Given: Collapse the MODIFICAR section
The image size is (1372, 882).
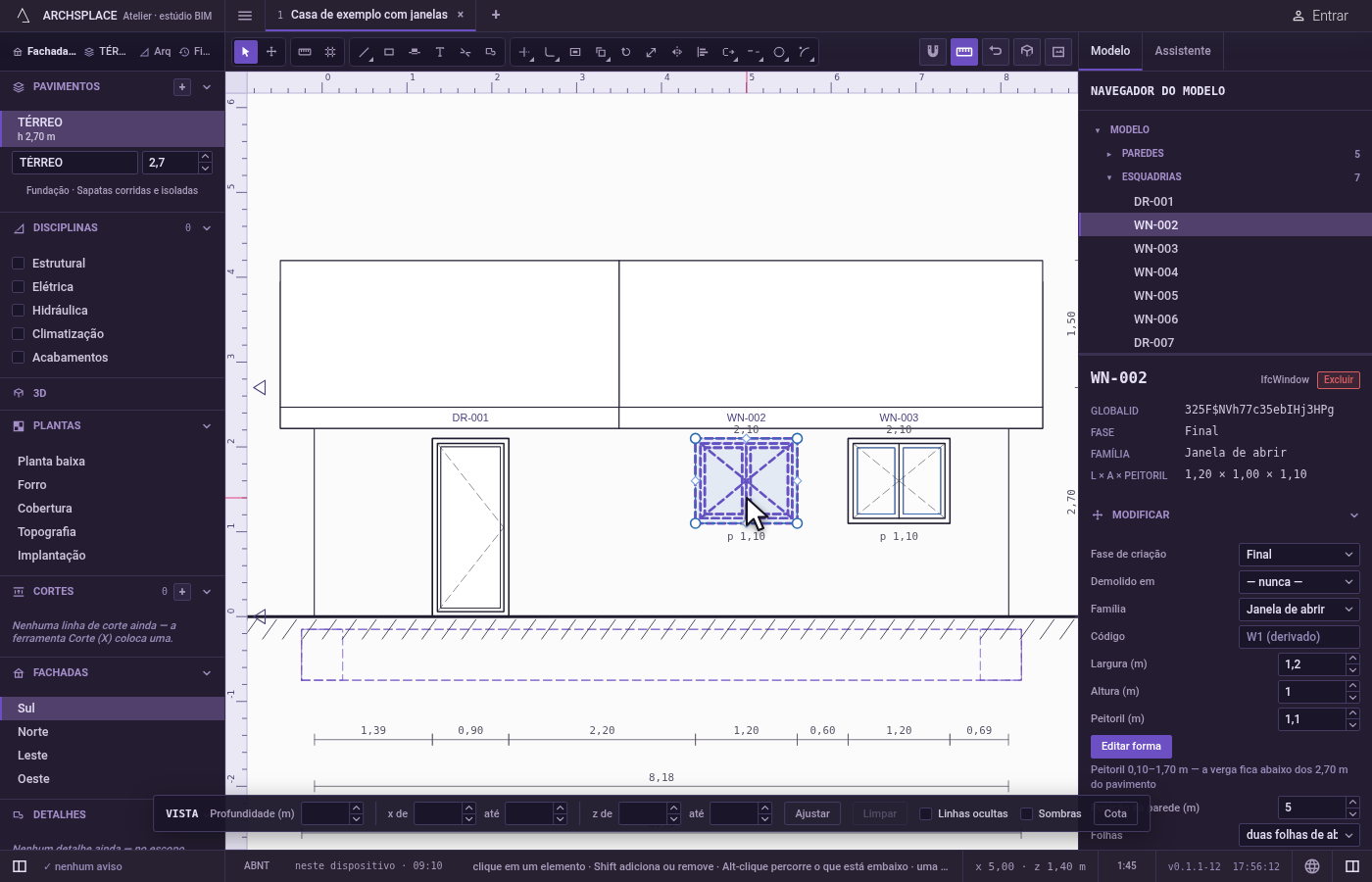Looking at the screenshot, I should tap(1353, 515).
